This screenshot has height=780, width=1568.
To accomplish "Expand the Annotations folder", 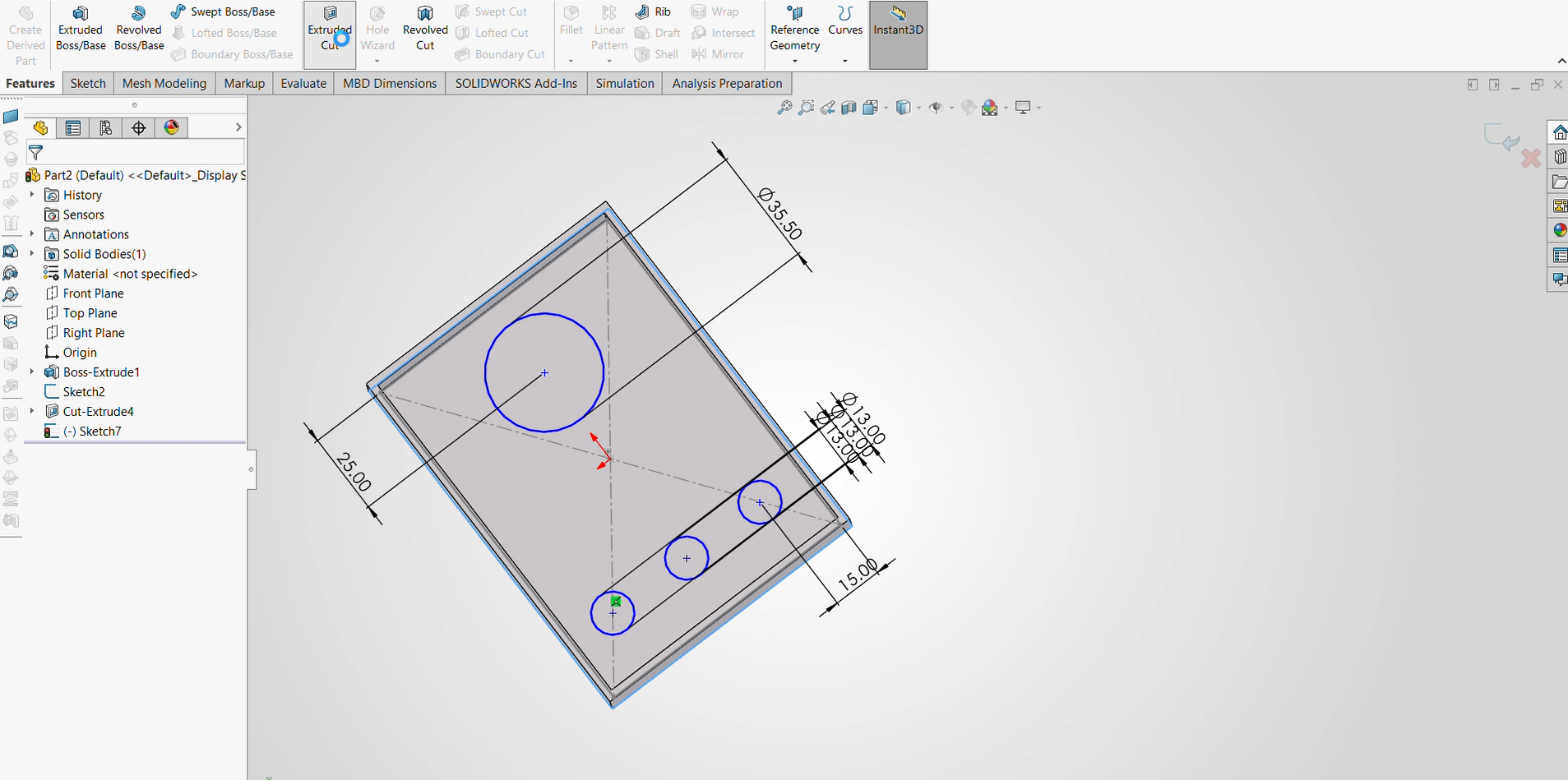I will [32, 234].
